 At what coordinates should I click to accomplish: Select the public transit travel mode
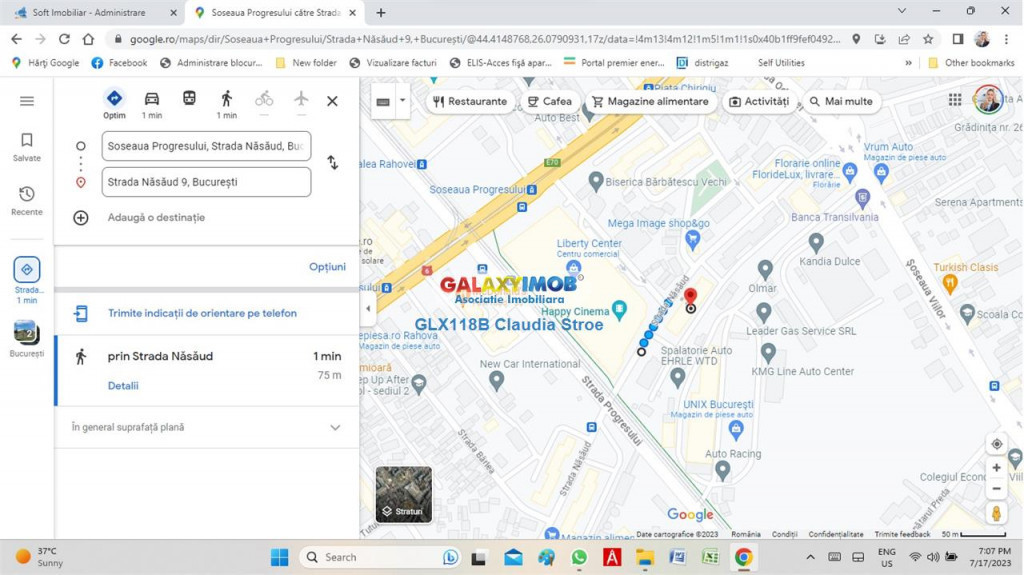[189, 99]
